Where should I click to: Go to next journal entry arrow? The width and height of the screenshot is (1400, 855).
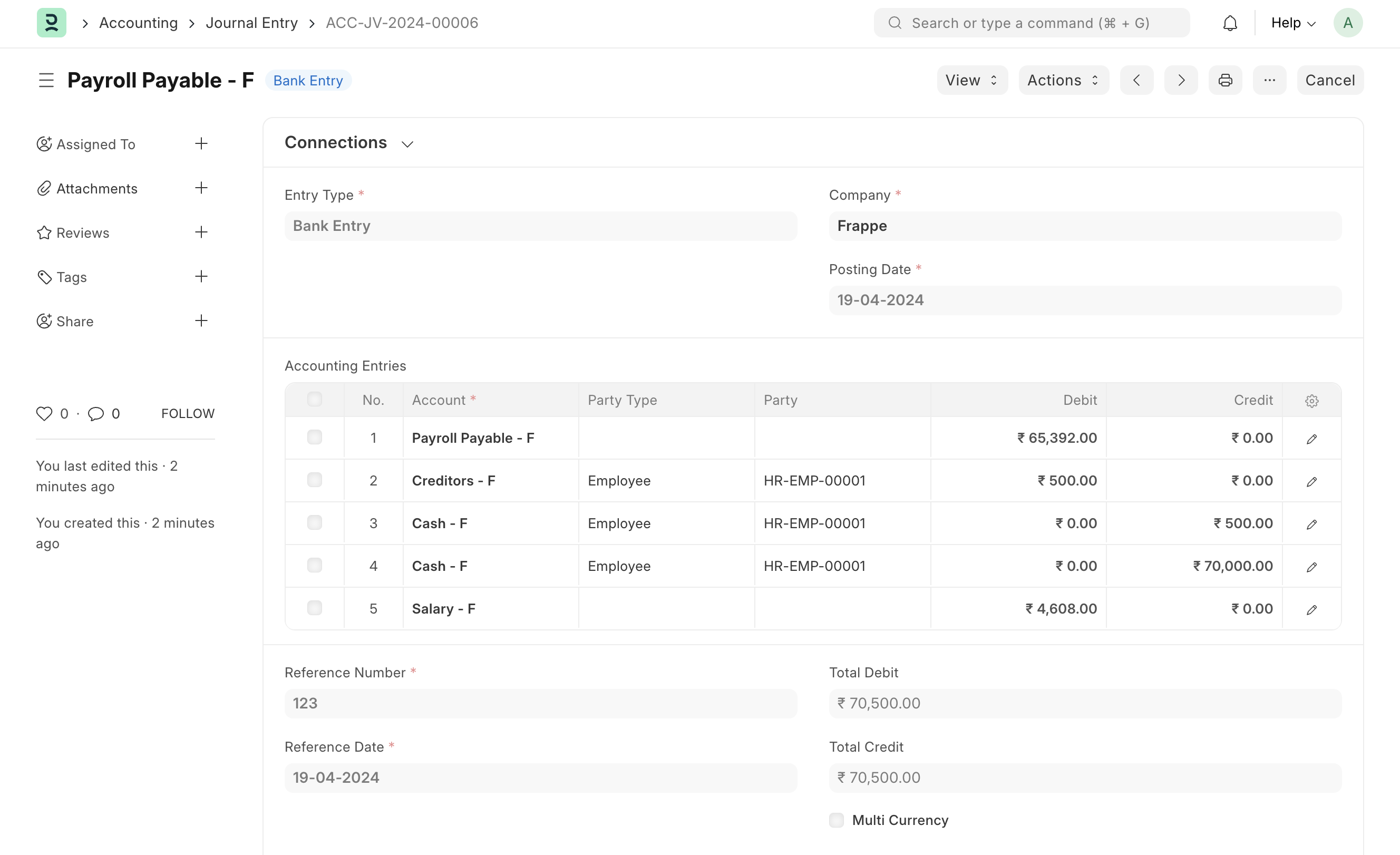[x=1181, y=80]
